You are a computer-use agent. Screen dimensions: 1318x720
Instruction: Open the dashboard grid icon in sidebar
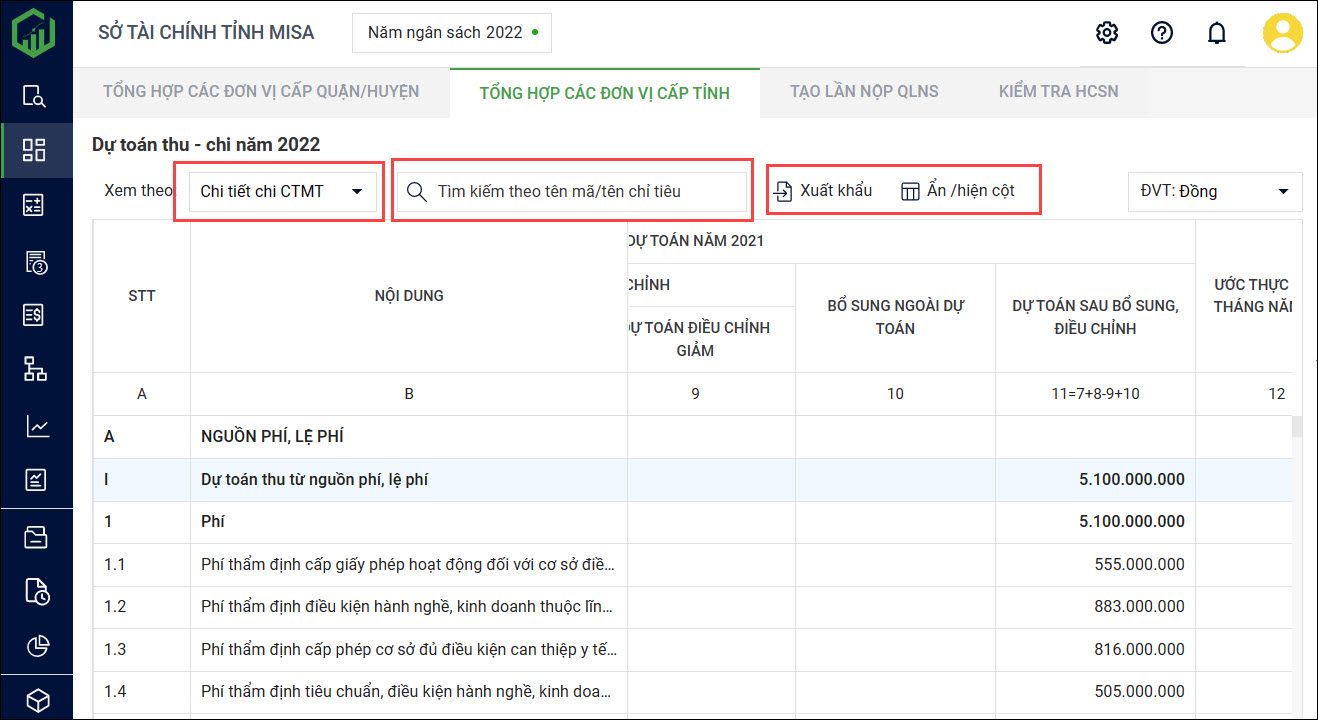[35, 150]
